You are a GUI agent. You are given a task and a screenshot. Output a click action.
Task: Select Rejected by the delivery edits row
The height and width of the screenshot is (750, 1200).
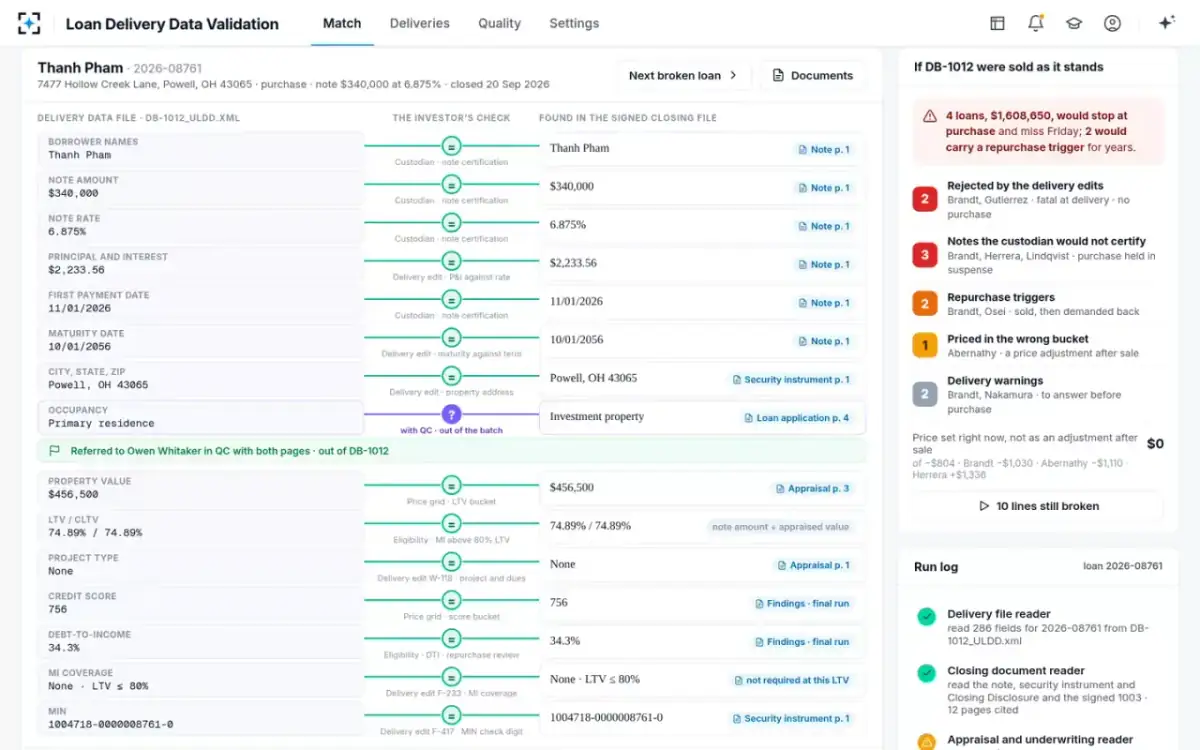pyautogui.click(x=1038, y=199)
